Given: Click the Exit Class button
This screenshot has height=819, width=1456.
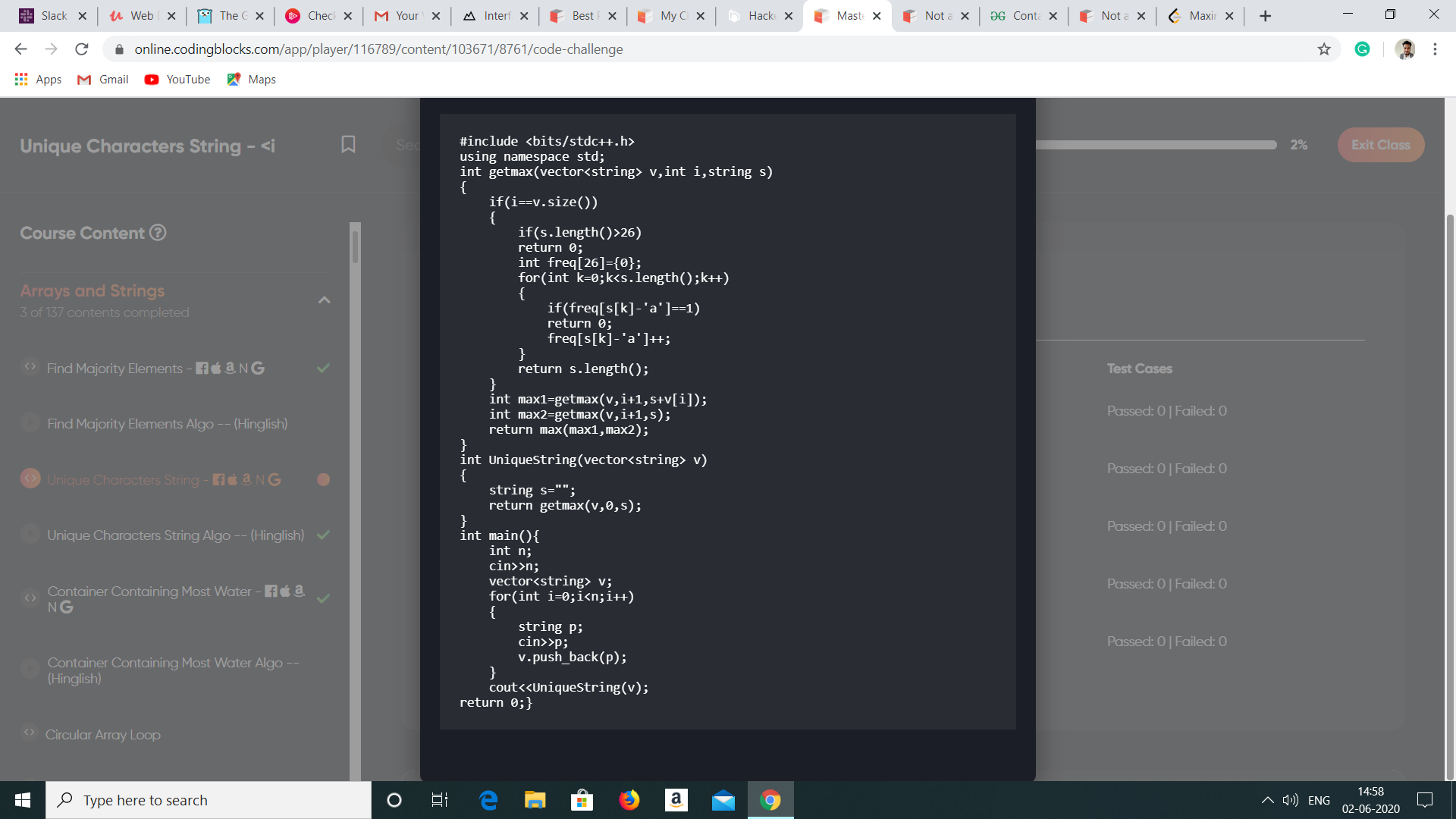Looking at the screenshot, I should click(x=1380, y=145).
